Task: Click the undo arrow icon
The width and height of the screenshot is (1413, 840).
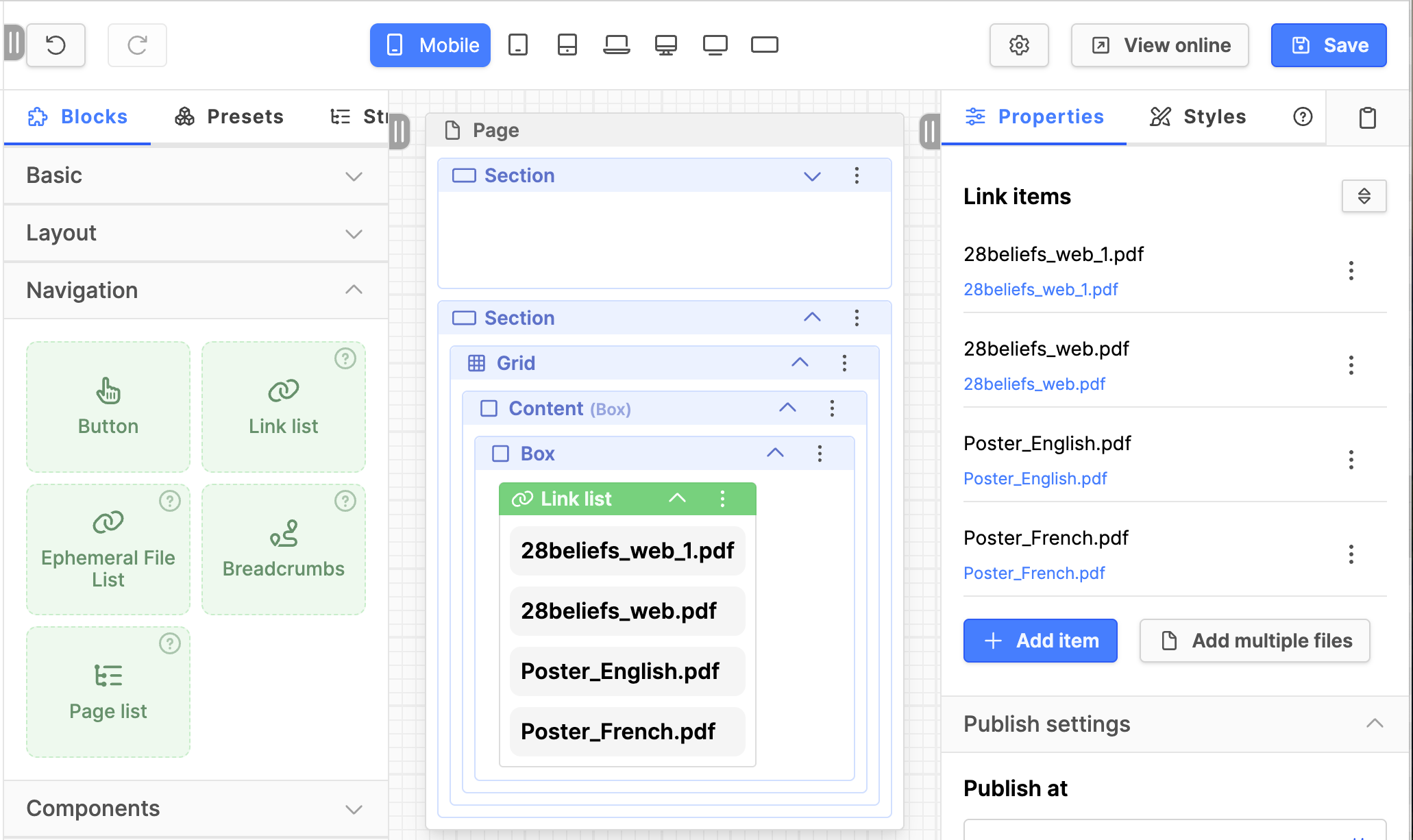Action: tap(56, 45)
